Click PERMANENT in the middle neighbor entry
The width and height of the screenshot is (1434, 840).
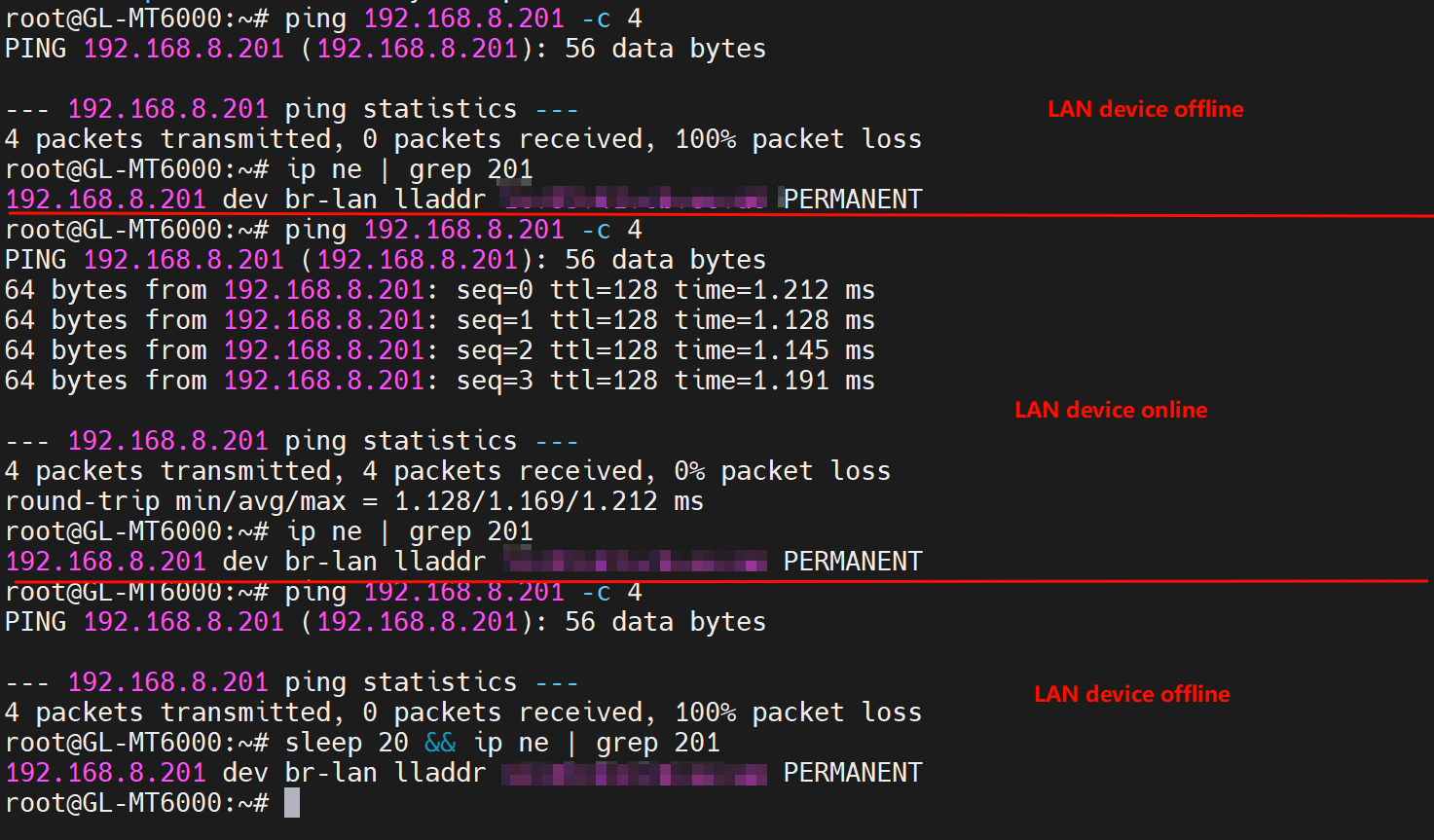pyautogui.click(x=852, y=562)
